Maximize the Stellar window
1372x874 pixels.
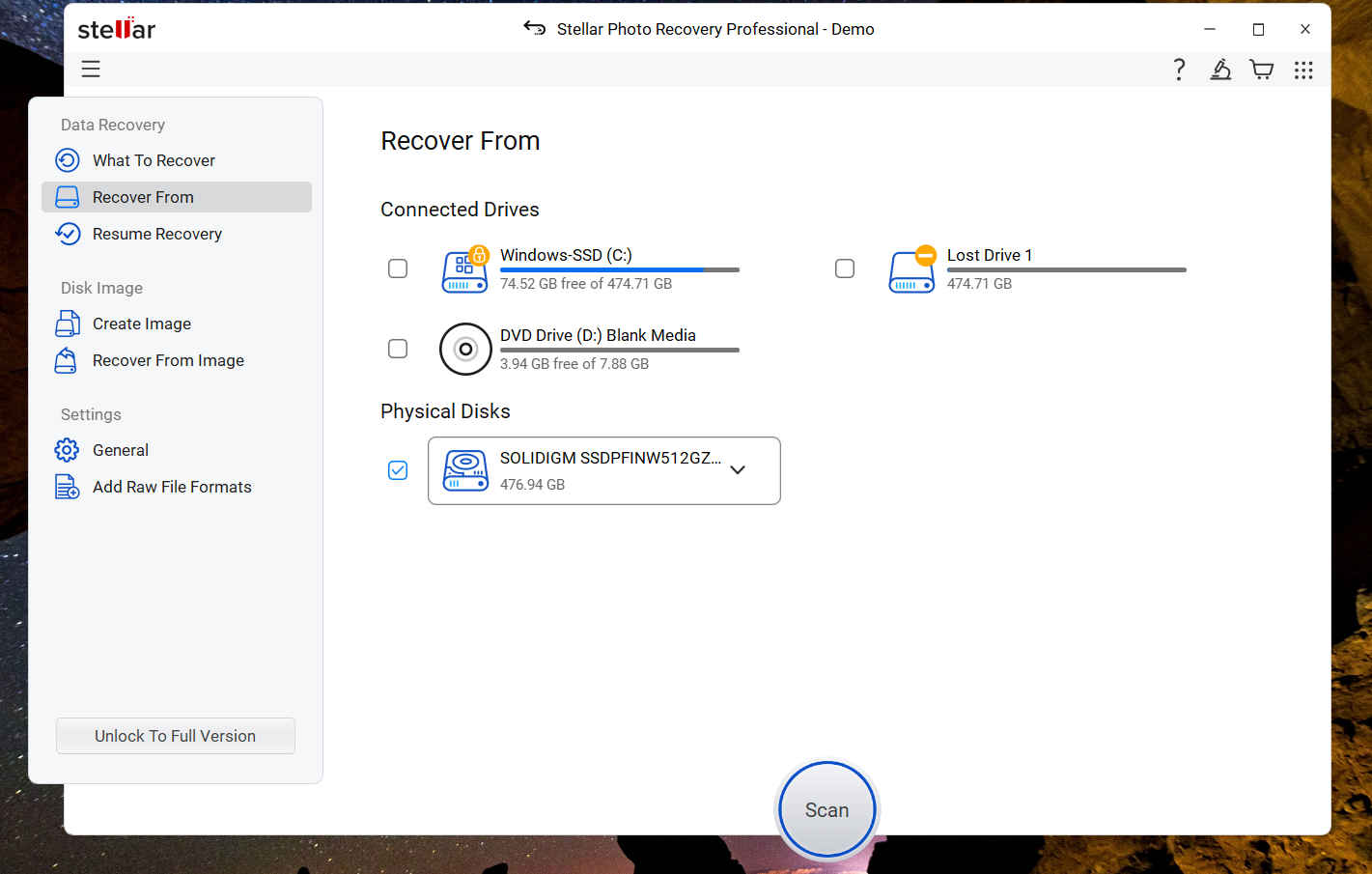(1258, 29)
